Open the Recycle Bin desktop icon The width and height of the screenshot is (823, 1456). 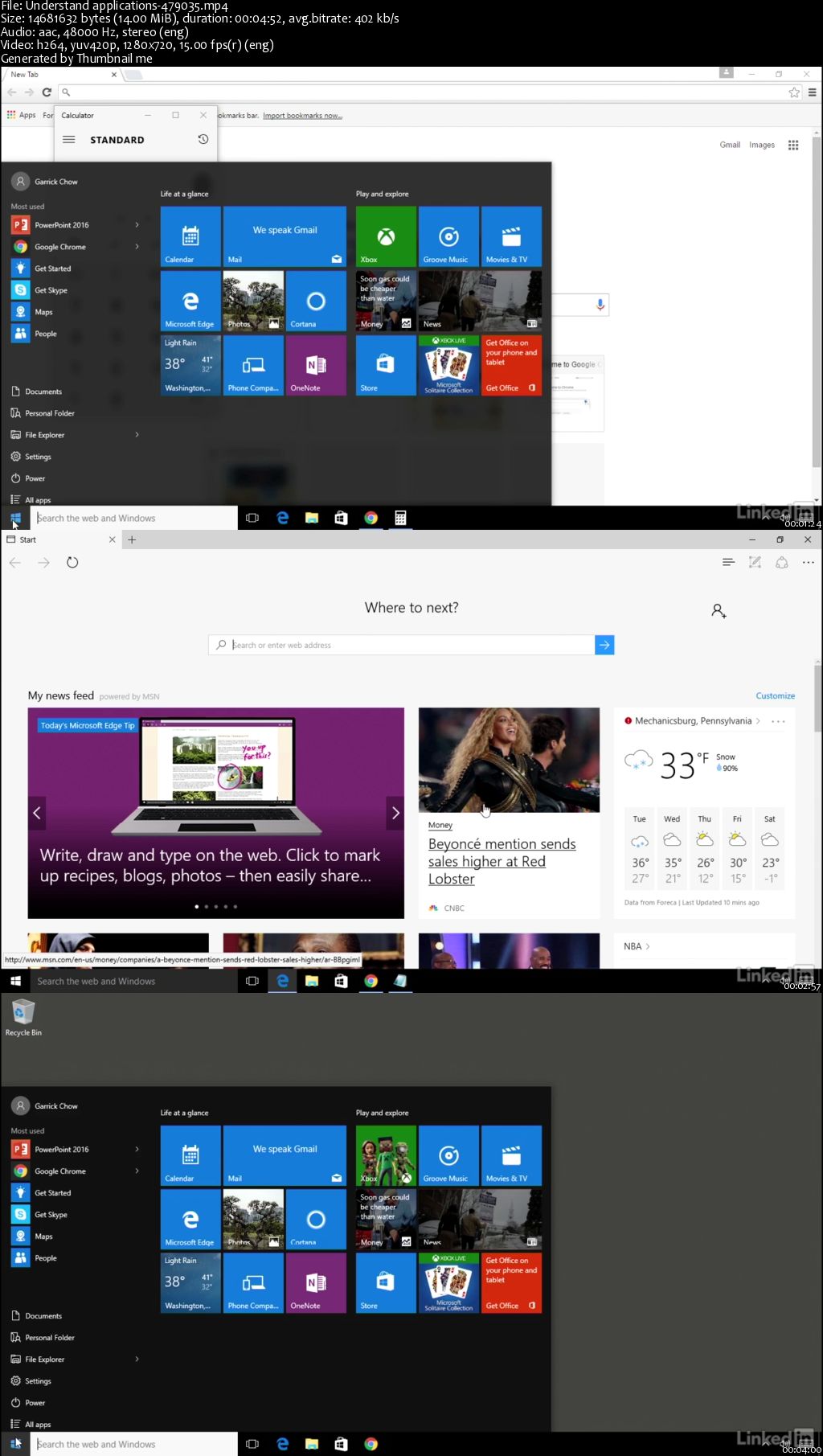(x=23, y=1017)
